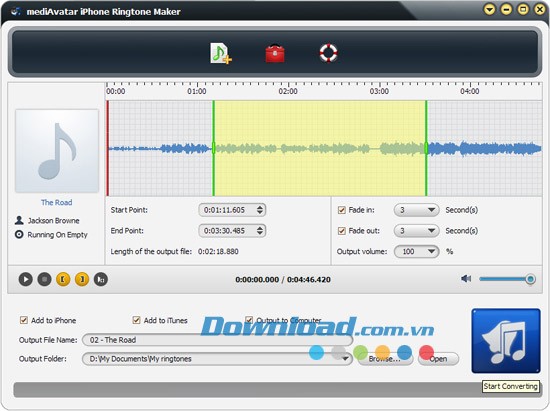Click the album disc icon beside Running On Empty
Image resolution: width=550 pixels, height=411 pixels.
tap(19, 234)
